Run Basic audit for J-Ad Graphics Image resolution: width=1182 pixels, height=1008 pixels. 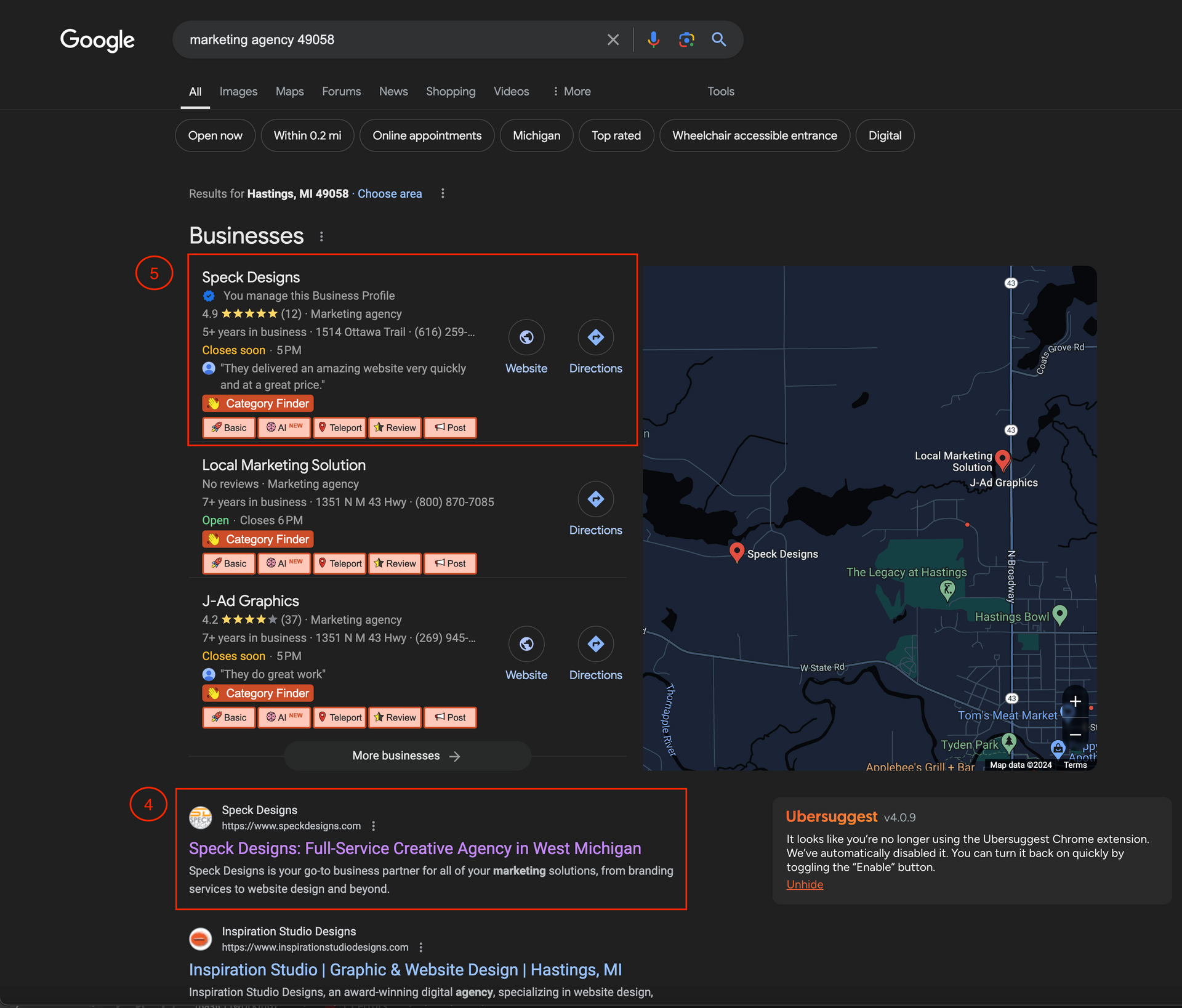click(229, 717)
